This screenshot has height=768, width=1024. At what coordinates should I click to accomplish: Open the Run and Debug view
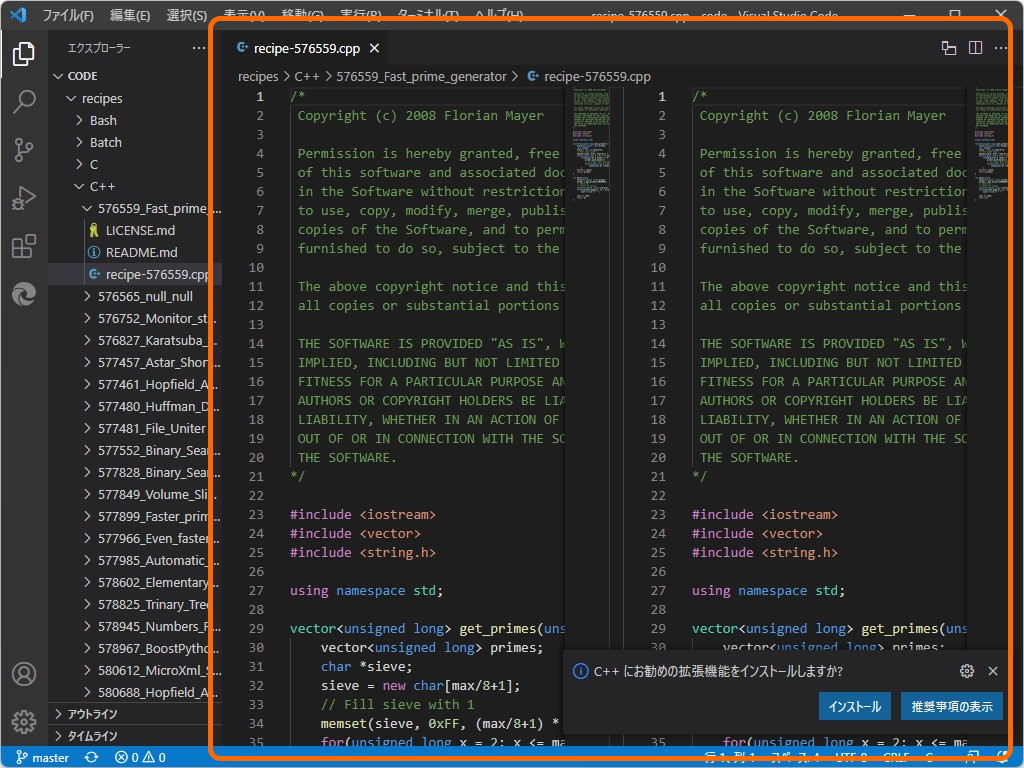[x=24, y=198]
